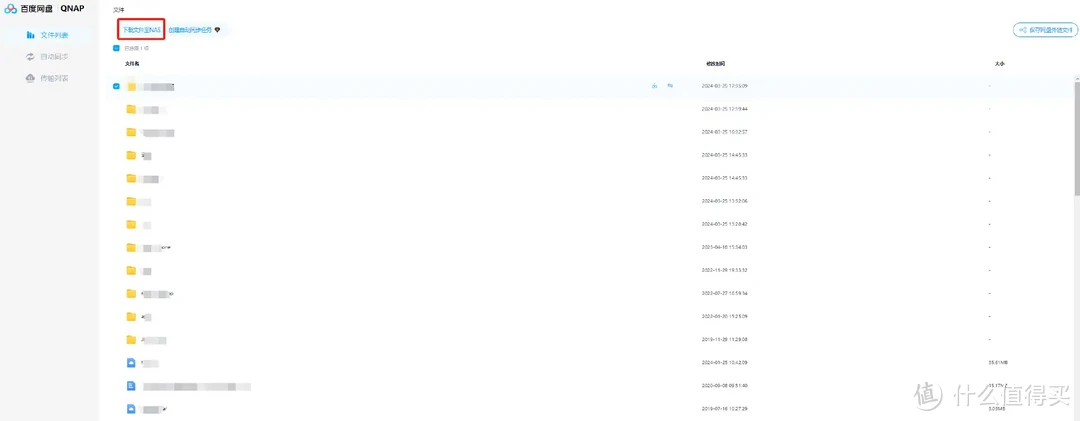This screenshot has height=421, width=1080.
Task: Click the diamond VIP icon after 创建自动同步任务
Action: pyautogui.click(x=218, y=30)
